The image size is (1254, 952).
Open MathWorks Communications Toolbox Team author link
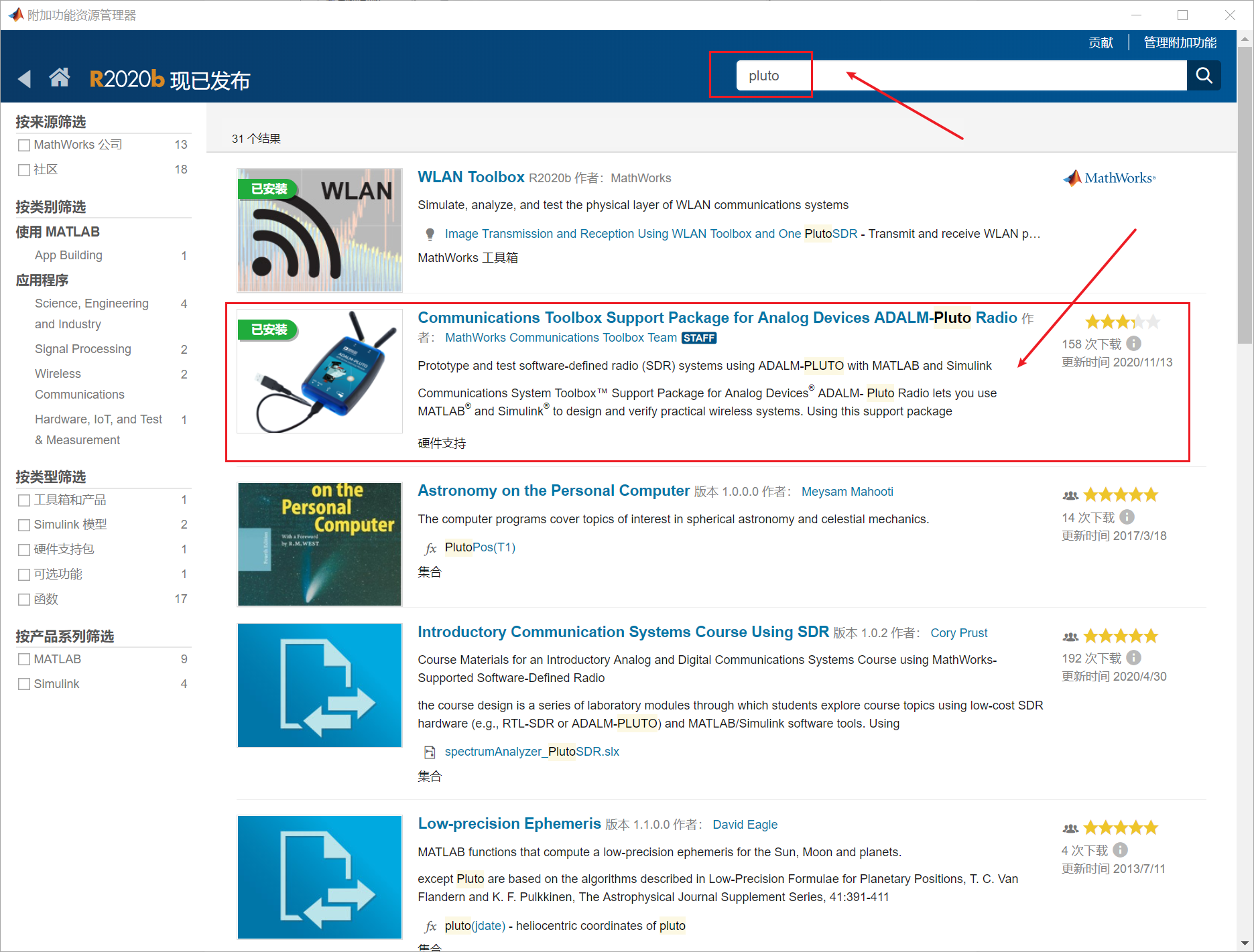561,338
